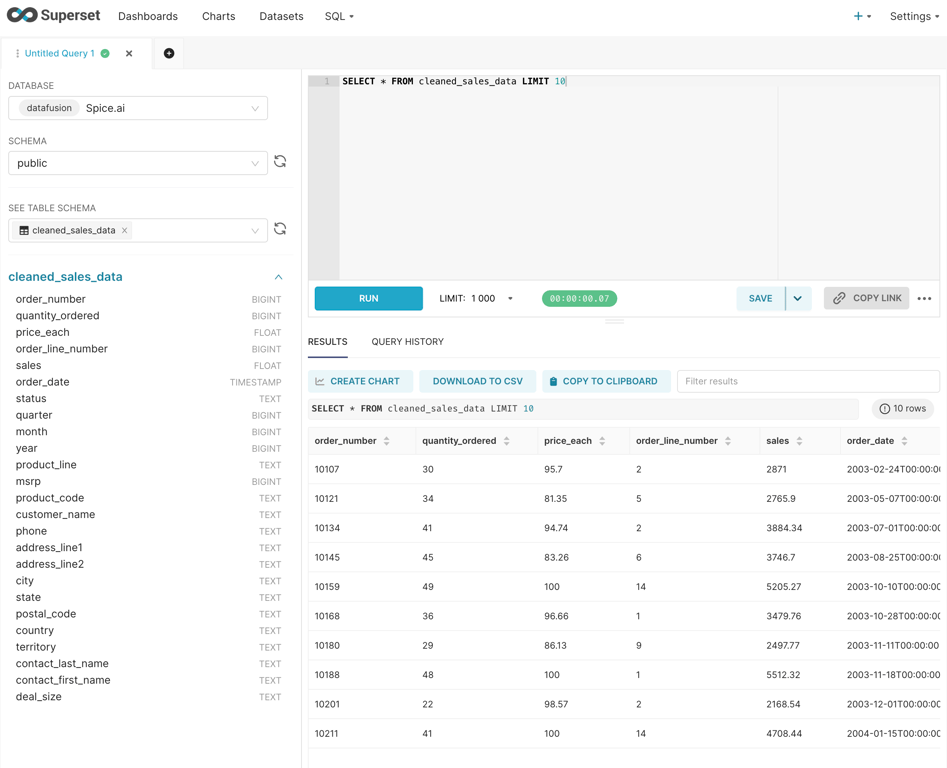The height and width of the screenshot is (768, 947).
Task: Open the Database dropdown showing Spice.ai
Action: 138,108
